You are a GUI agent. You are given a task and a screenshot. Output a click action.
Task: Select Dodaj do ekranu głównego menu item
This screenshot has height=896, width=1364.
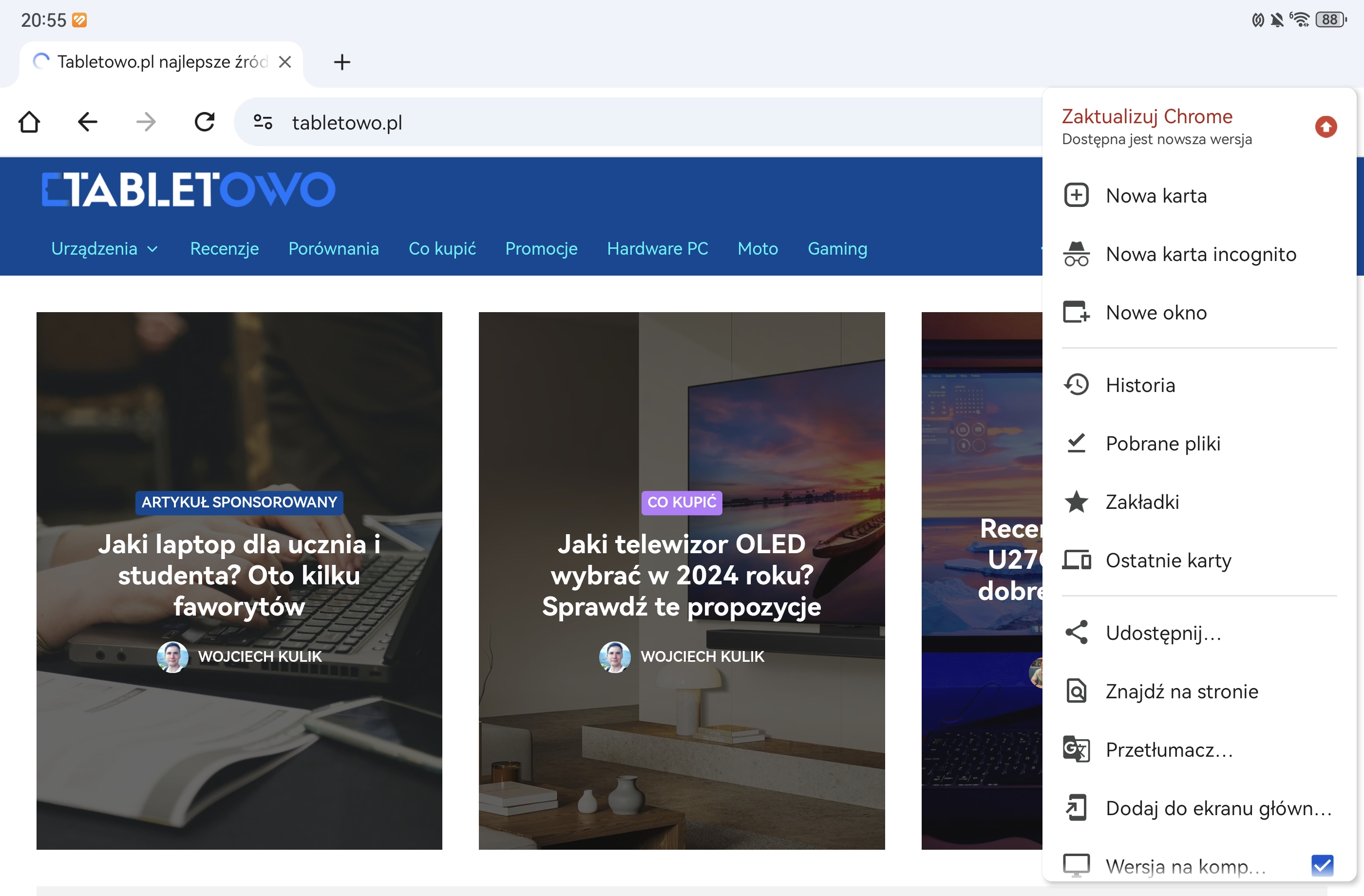(x=1199, y=808)
